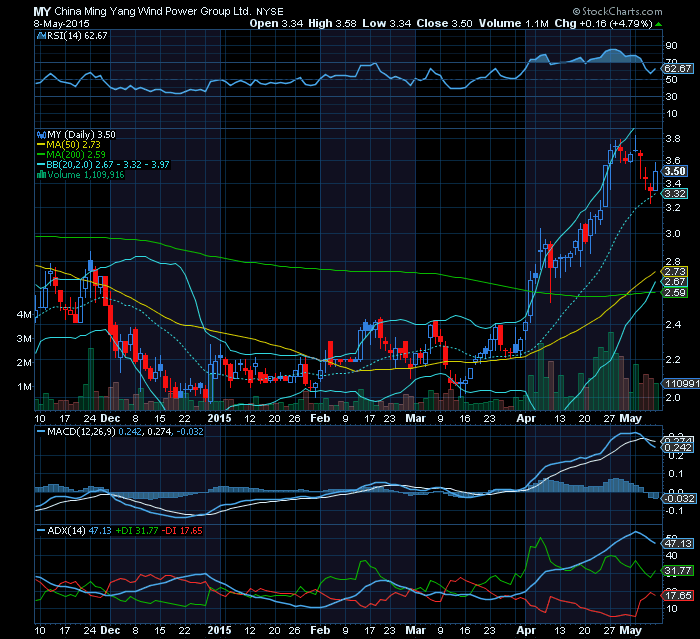Viewport: 700px width, 639px height.
Task: Click the 3.50 last-price tag on price axis
Action: 675,171
